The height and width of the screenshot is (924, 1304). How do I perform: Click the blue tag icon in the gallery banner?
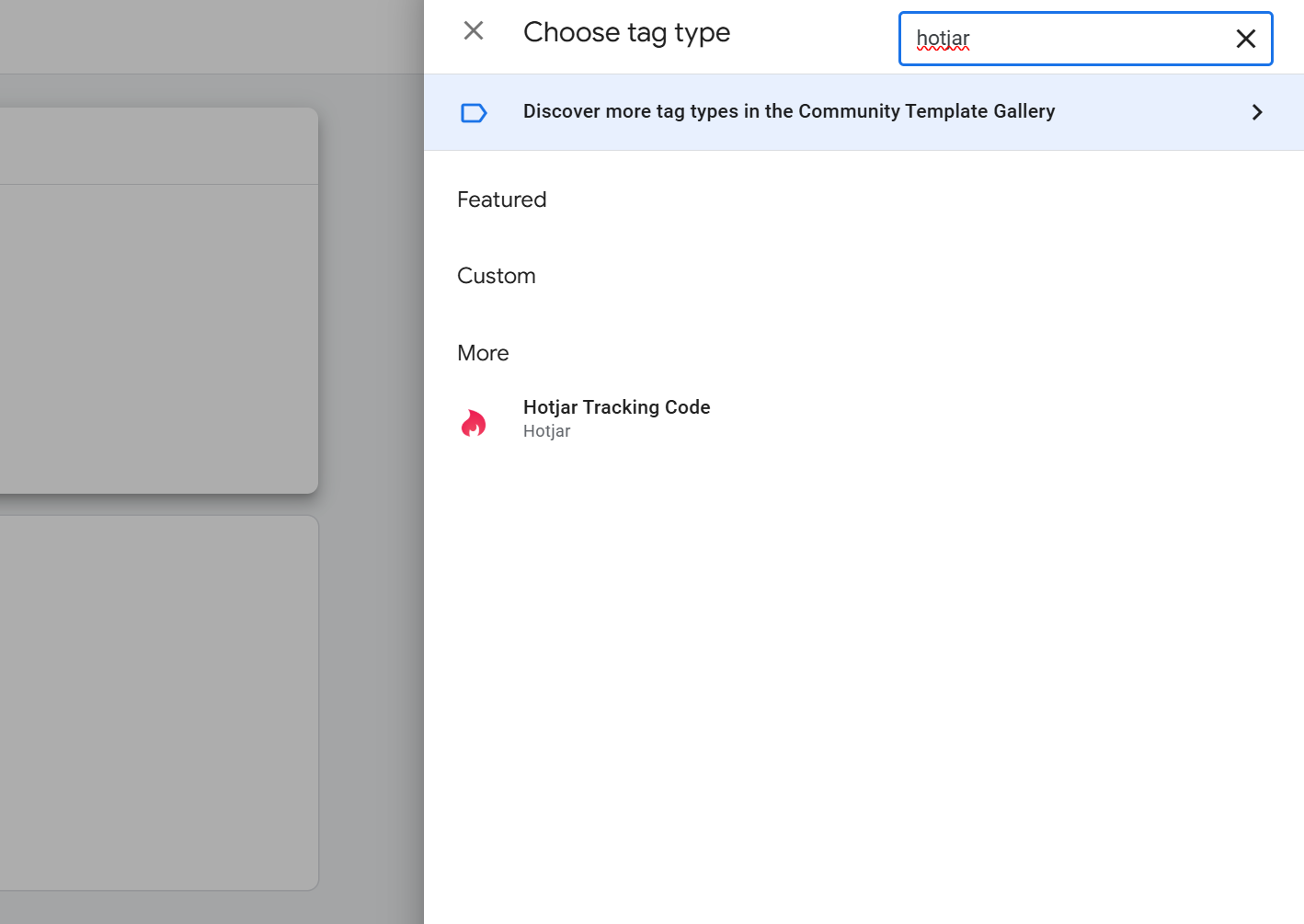click(474, 113)
